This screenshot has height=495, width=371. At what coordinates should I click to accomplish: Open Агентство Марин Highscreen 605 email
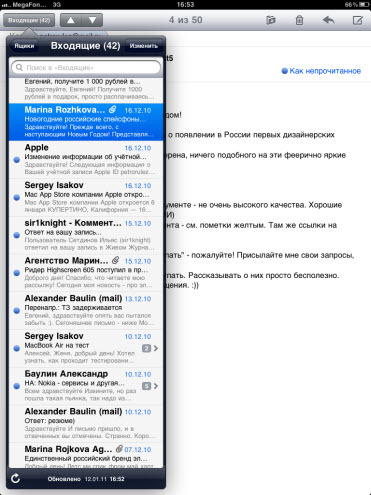point(86,273)
